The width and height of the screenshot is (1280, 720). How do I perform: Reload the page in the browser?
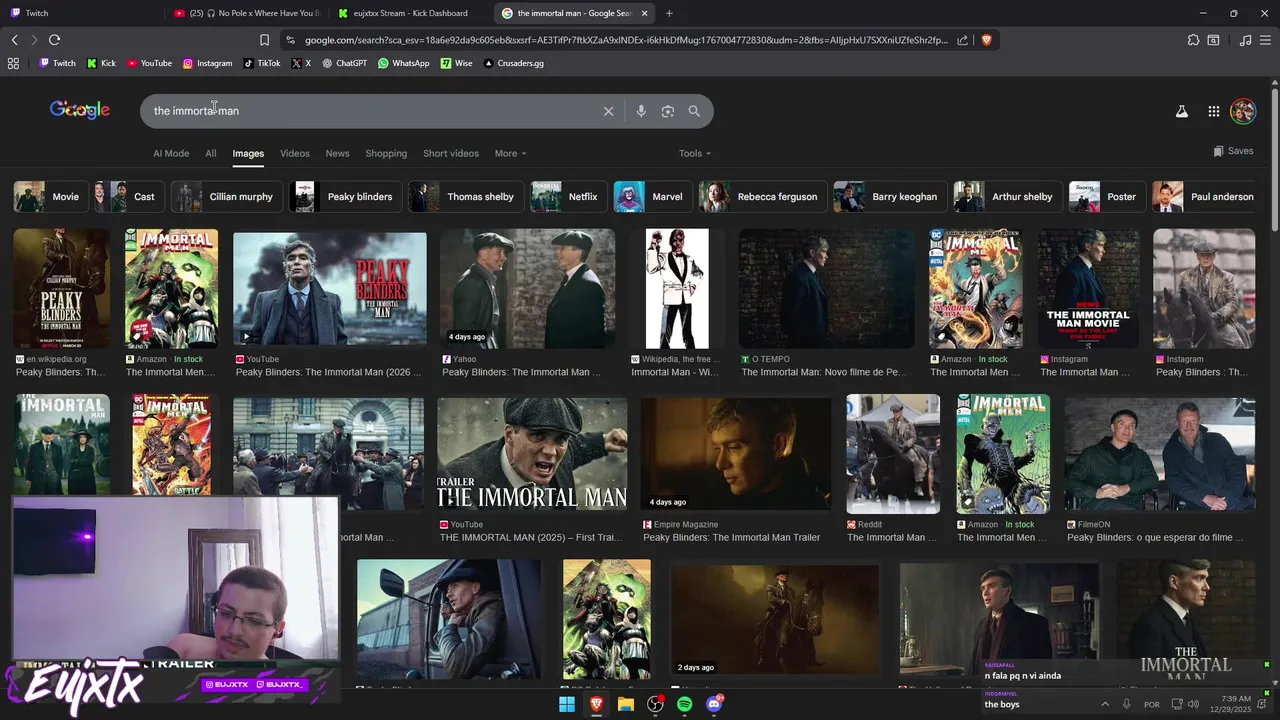point(54,40)
